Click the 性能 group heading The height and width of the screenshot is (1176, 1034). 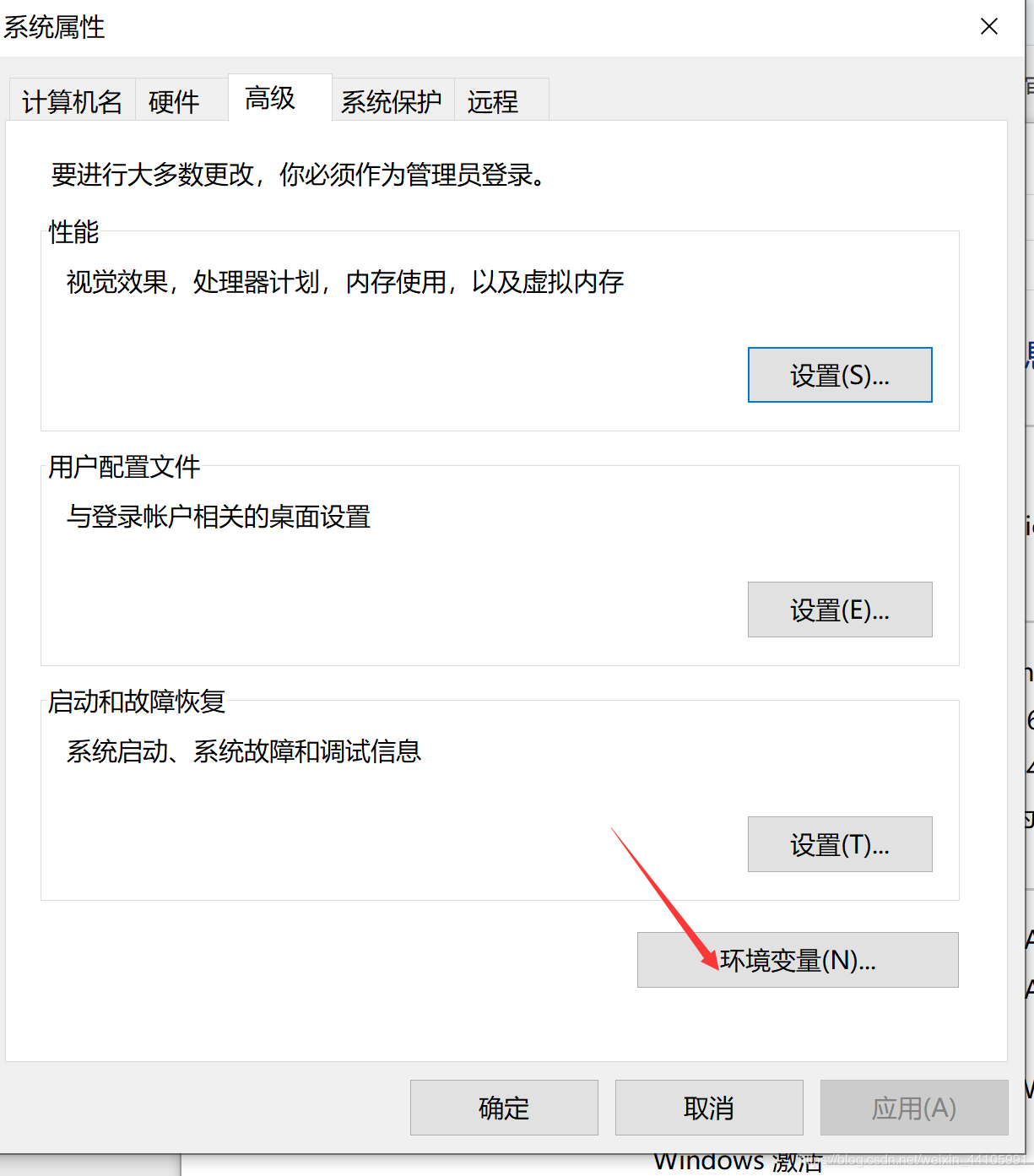74,231
